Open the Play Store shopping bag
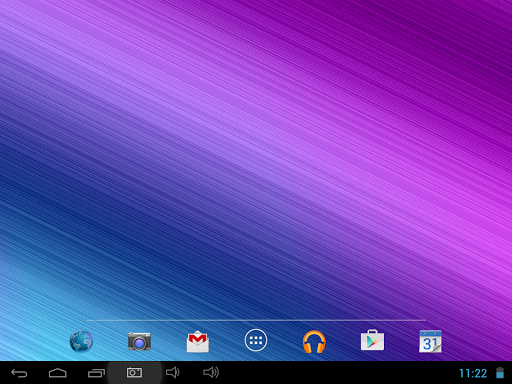This screenshot has height=384, width=512. (372, 340)
